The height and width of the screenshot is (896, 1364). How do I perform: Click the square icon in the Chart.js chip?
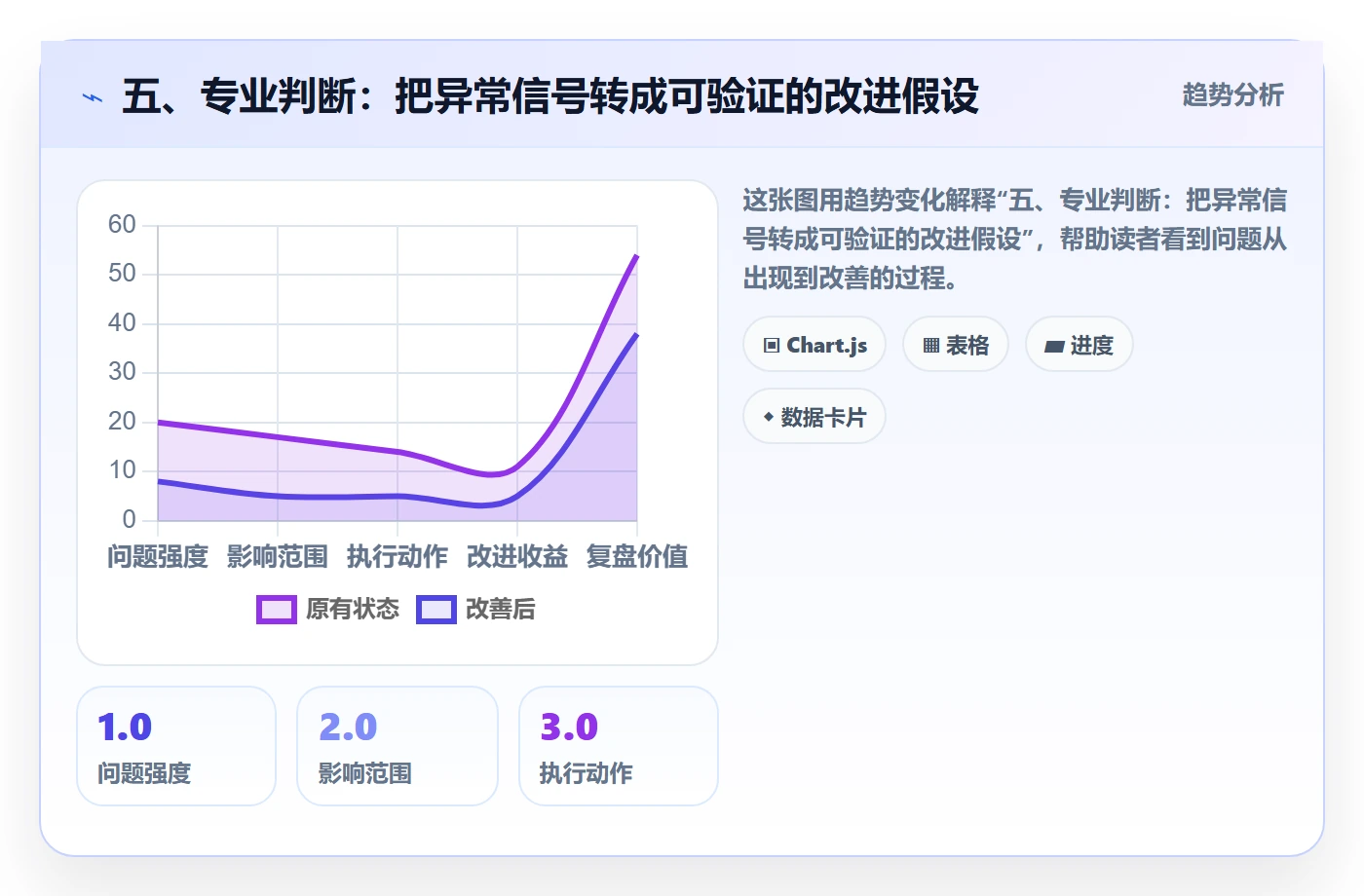pos(772,346)
